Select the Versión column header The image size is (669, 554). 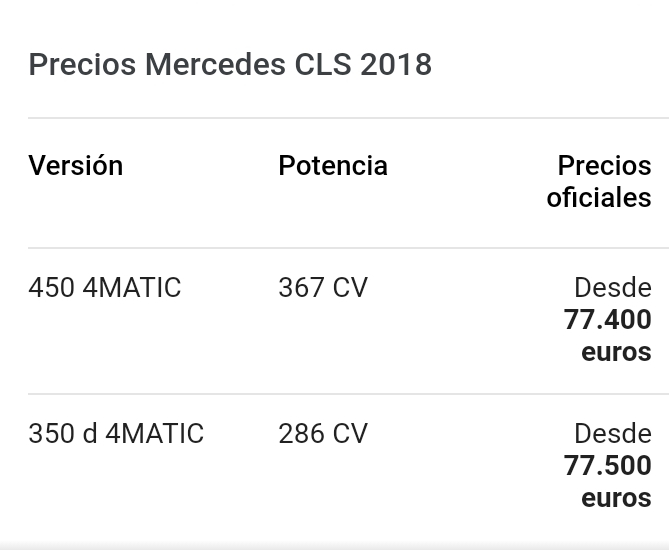pos(76,166)
